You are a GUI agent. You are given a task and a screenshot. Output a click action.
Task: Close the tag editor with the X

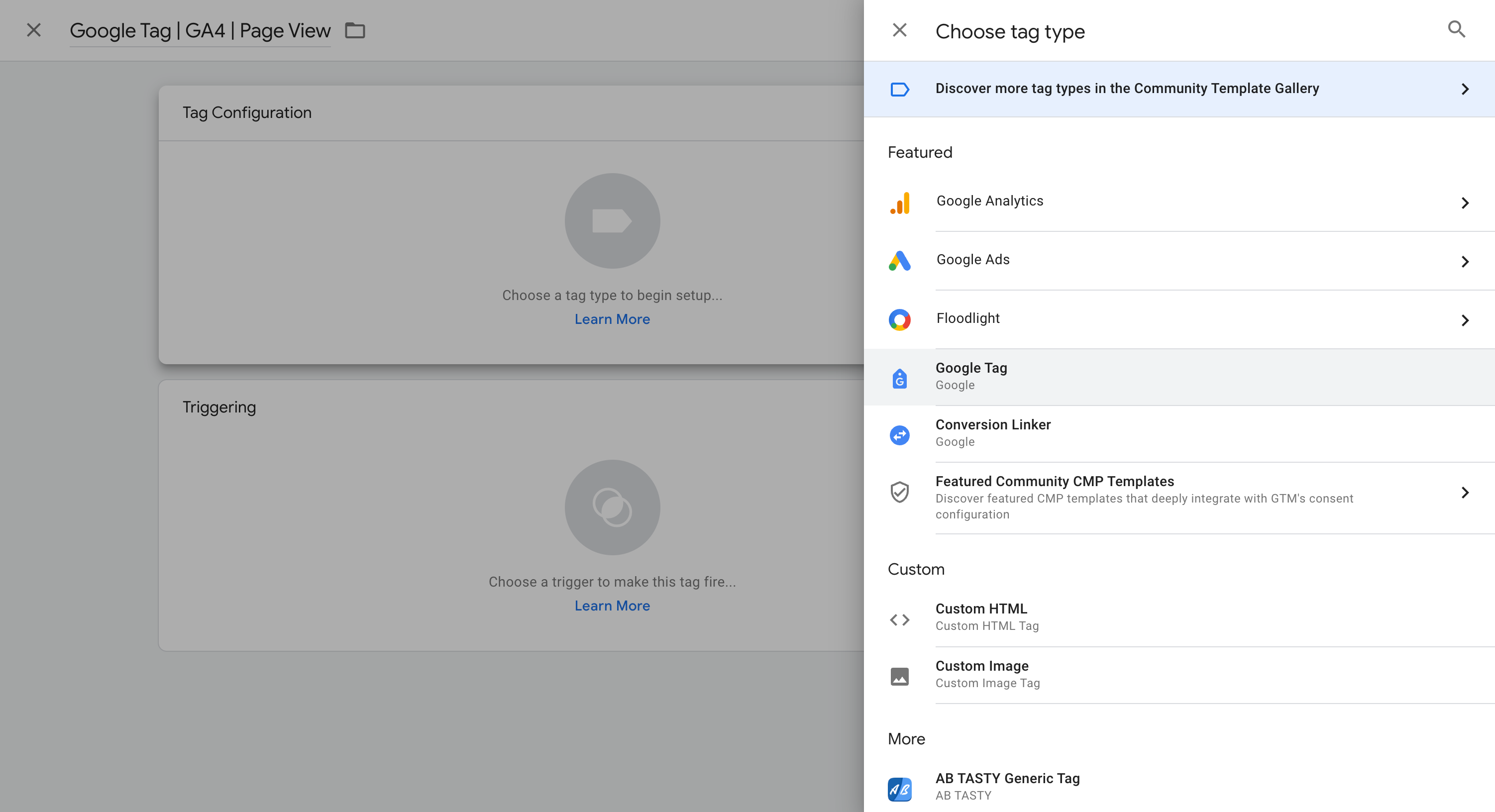34,30
